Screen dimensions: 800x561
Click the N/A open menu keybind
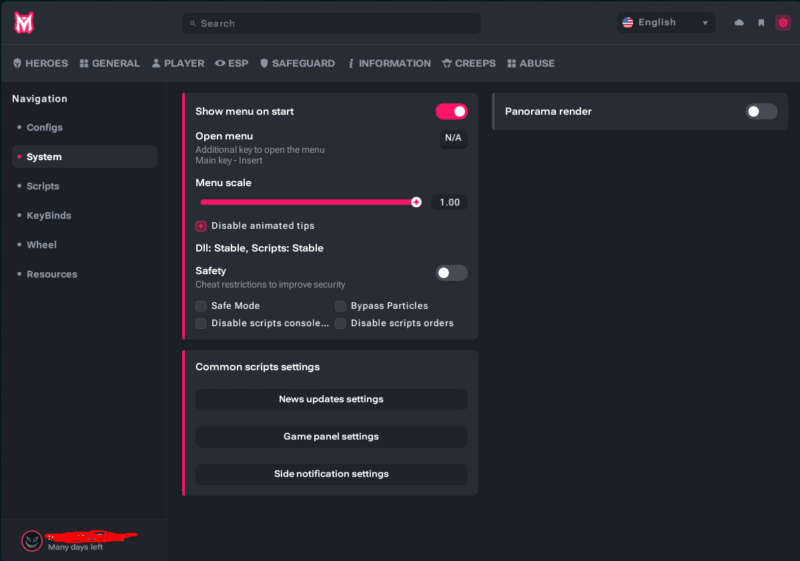pyautogui.click(x=453, y=138)
